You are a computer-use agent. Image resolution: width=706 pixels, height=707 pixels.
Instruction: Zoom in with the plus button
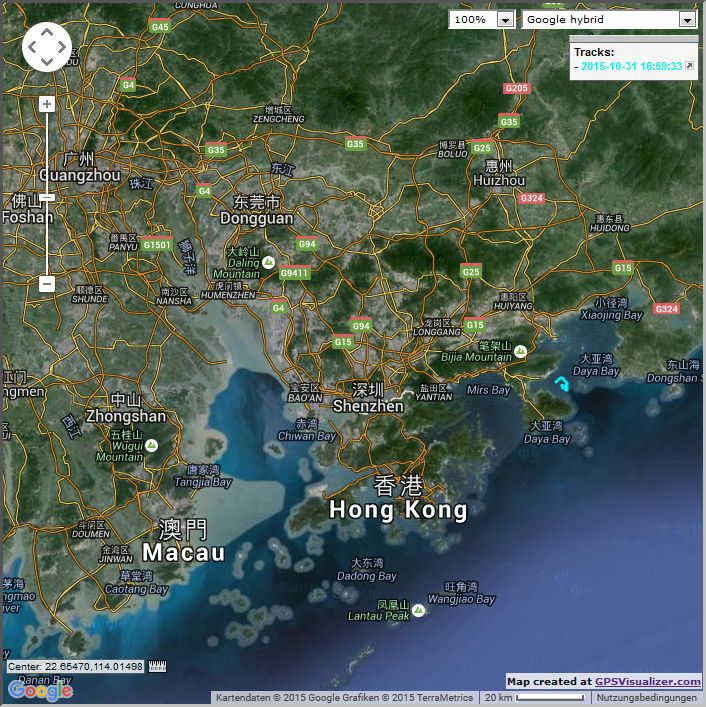(x=47, y=104)
